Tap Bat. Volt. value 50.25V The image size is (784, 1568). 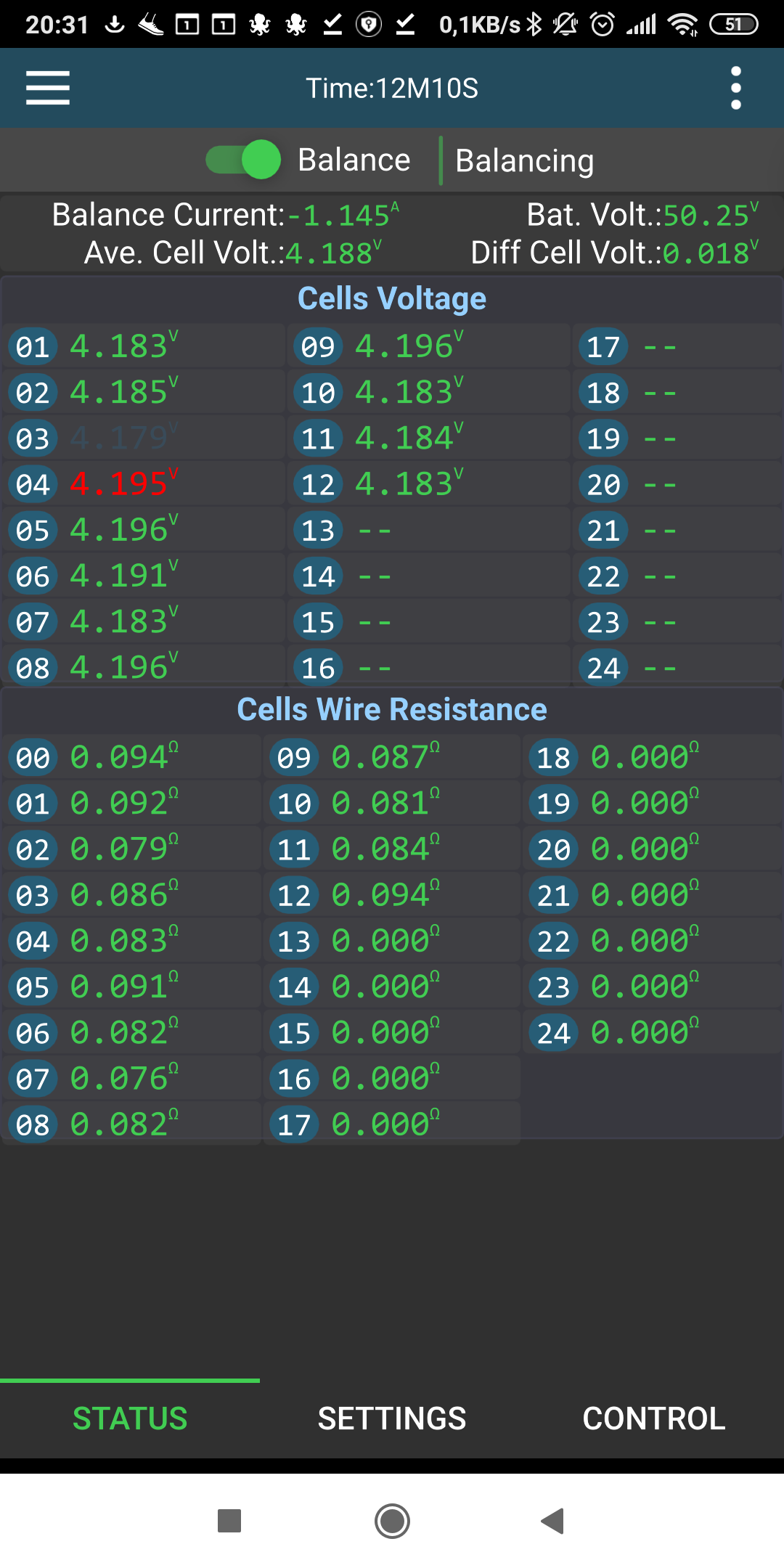tap(711, 215)
